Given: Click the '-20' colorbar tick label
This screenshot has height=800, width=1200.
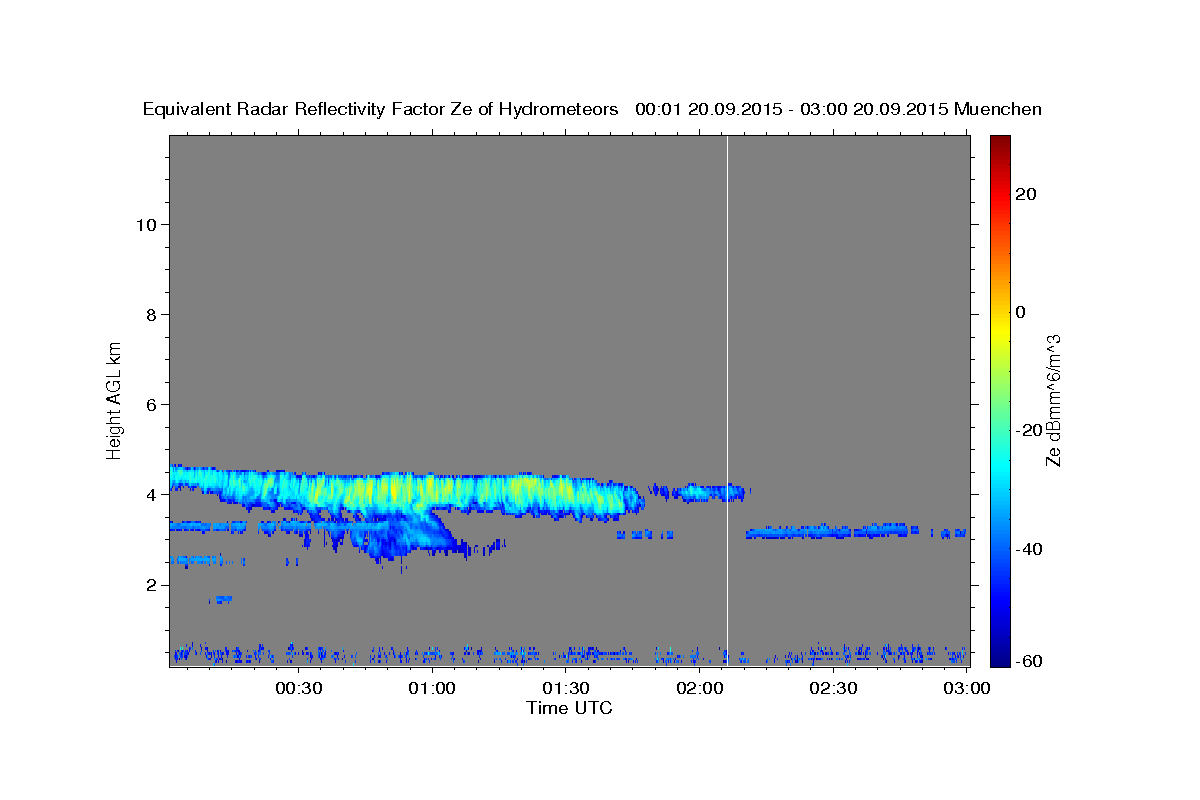Looking at the screenshot, I should tap(1029, 430).
